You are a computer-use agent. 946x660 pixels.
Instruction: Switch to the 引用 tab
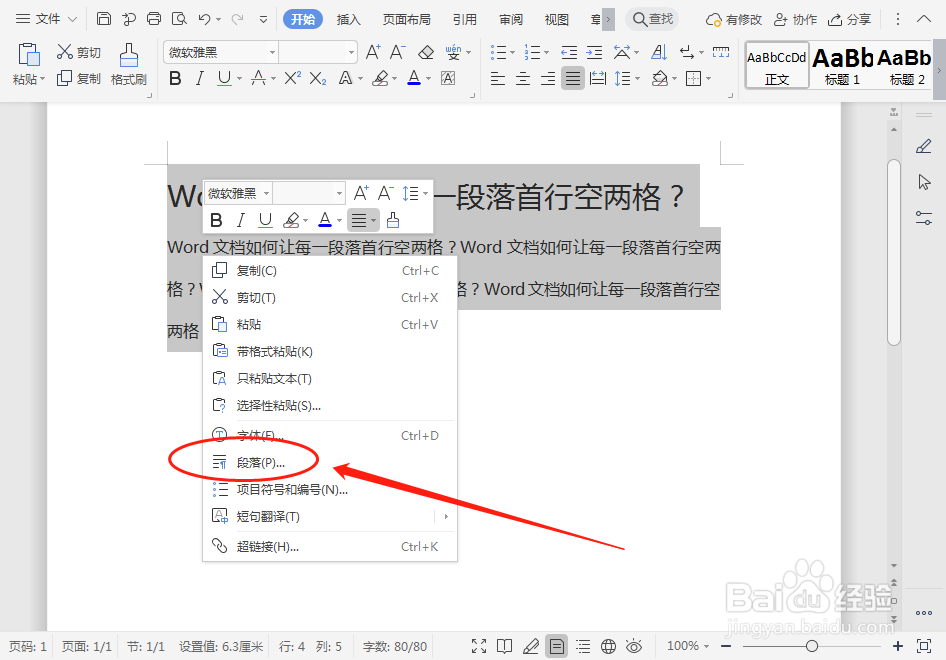tap(465, 19)
